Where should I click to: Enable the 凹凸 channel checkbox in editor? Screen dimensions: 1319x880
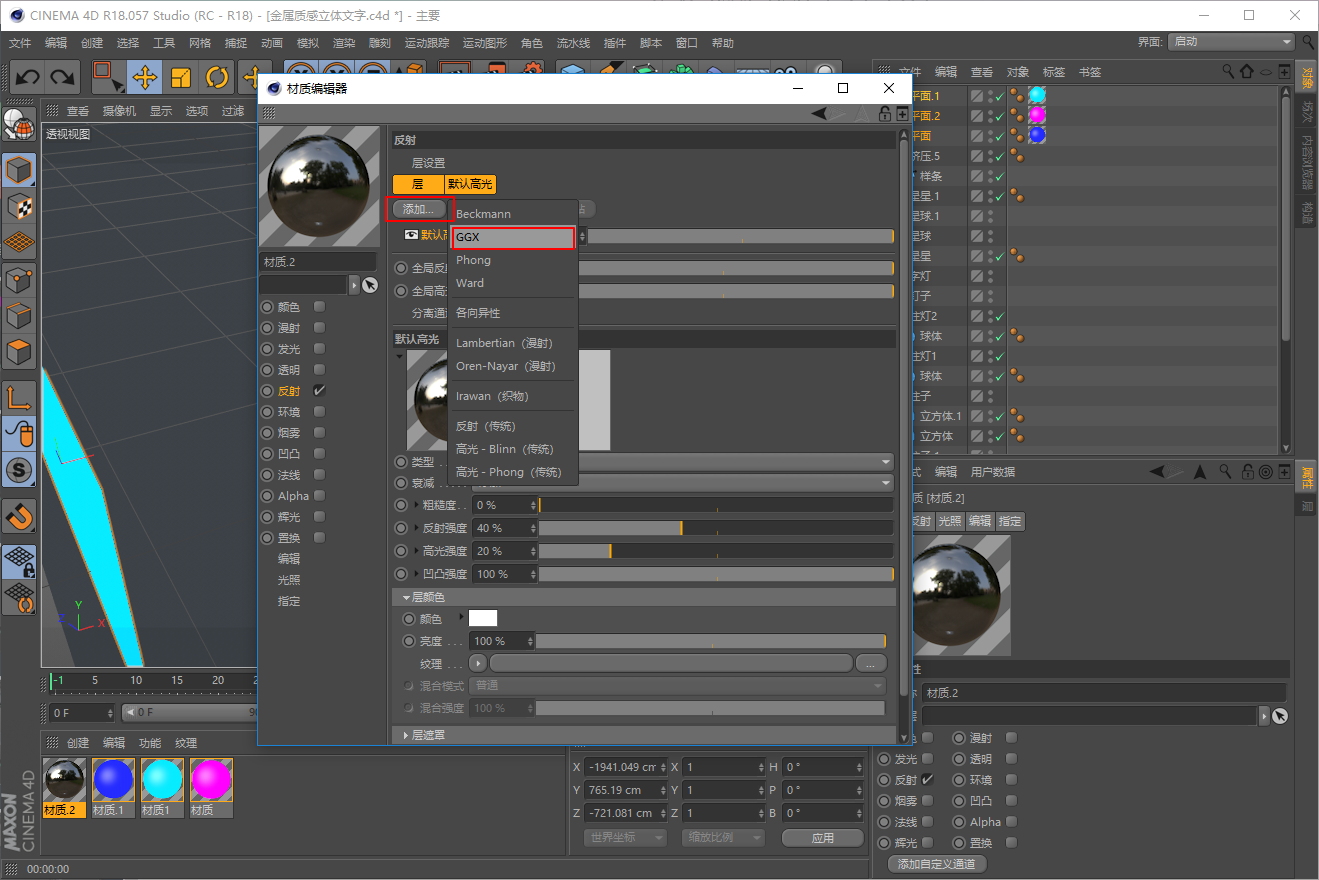(x=319, y=454)
